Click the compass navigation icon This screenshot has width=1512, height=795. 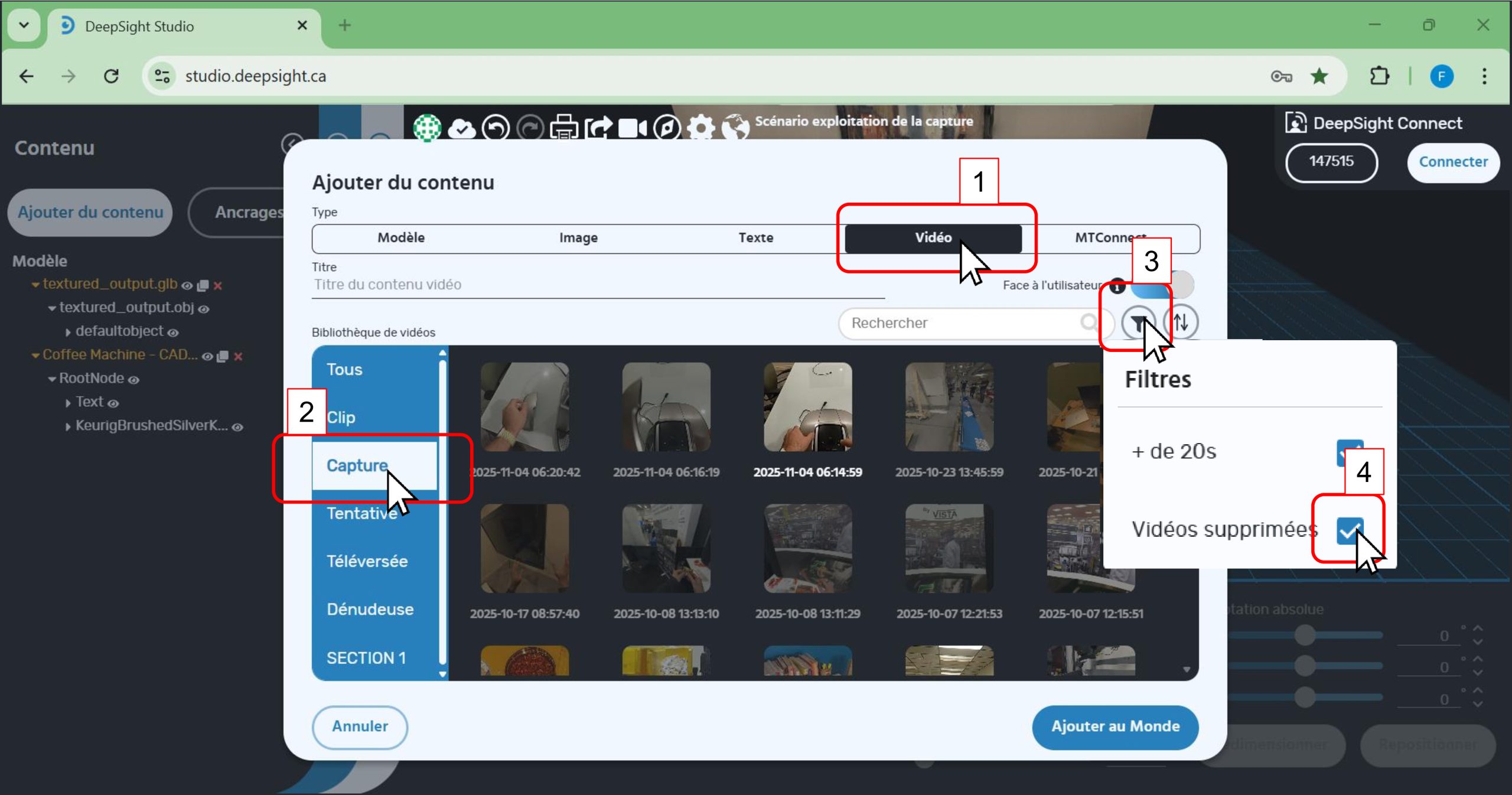(x=667, y=127)
